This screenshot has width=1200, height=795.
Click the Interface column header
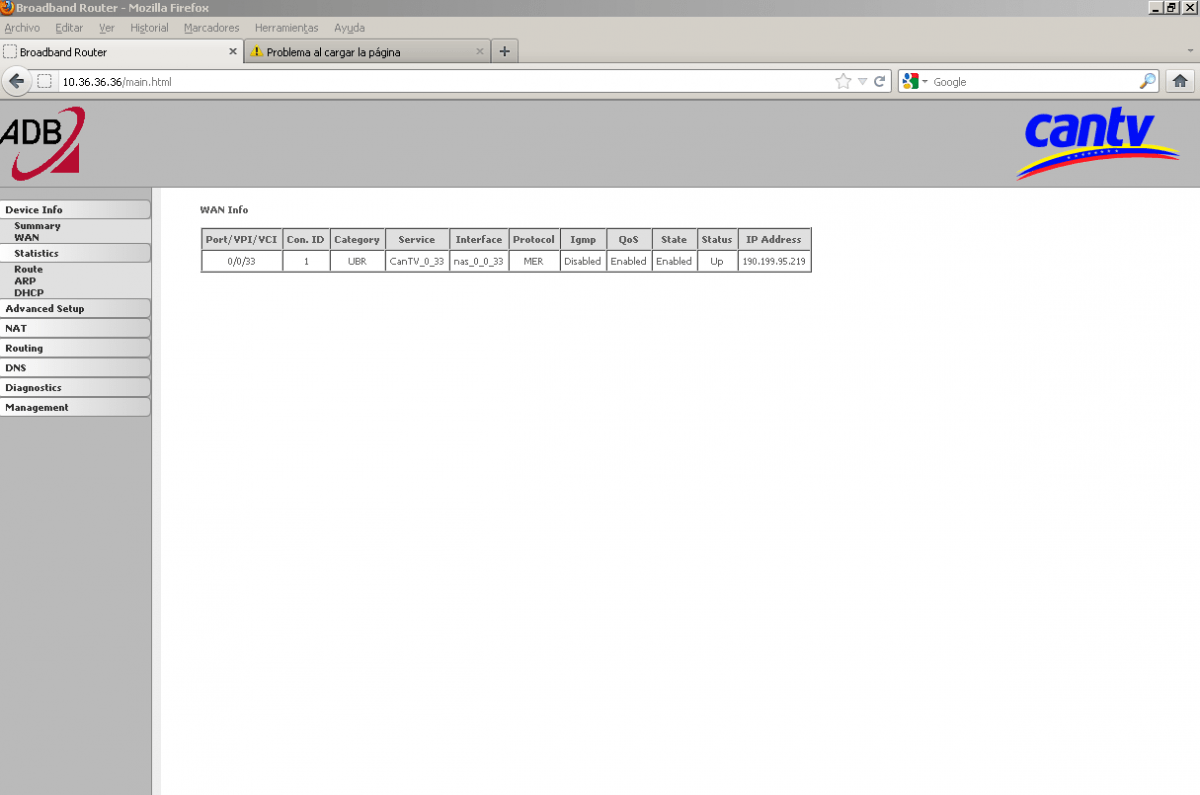pyautogui.click(x=479, y=240)
